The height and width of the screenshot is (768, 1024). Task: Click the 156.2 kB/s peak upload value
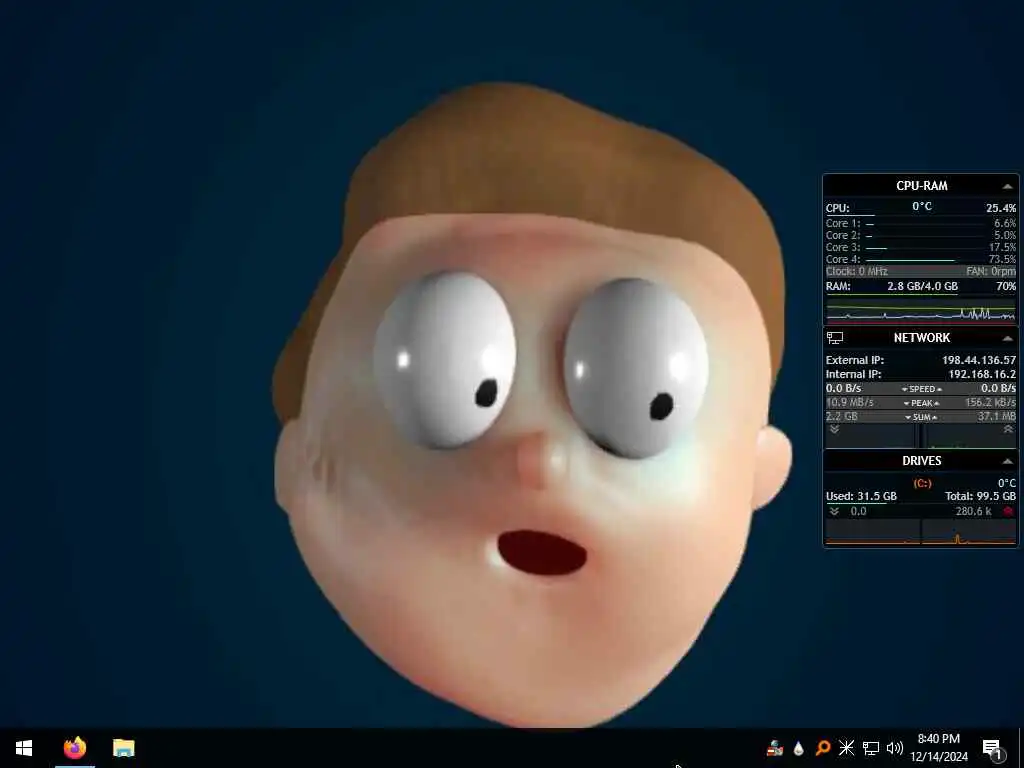pyautogui.click(x=990, y=403)
